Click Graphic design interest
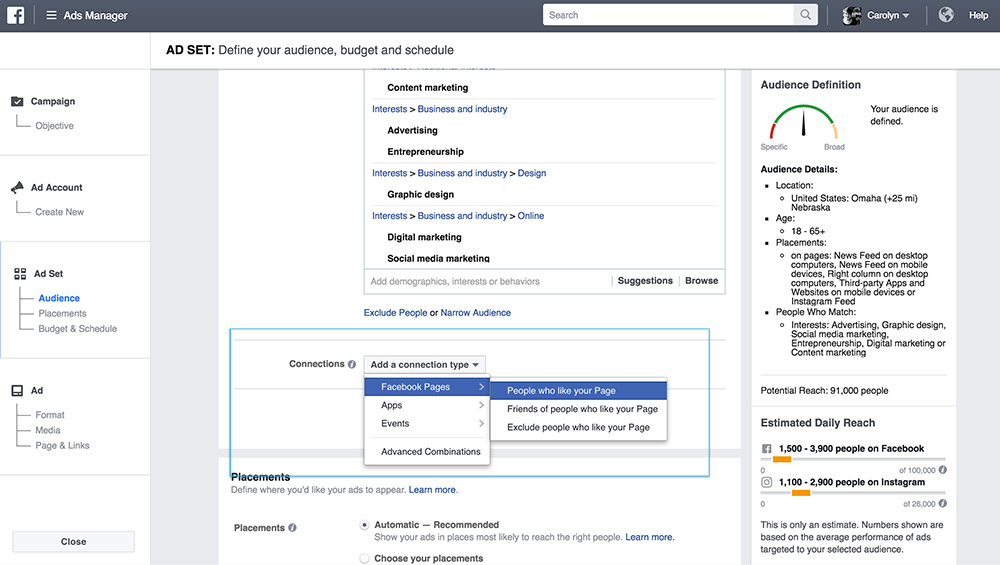The image size is (1000, 565). 420,194
